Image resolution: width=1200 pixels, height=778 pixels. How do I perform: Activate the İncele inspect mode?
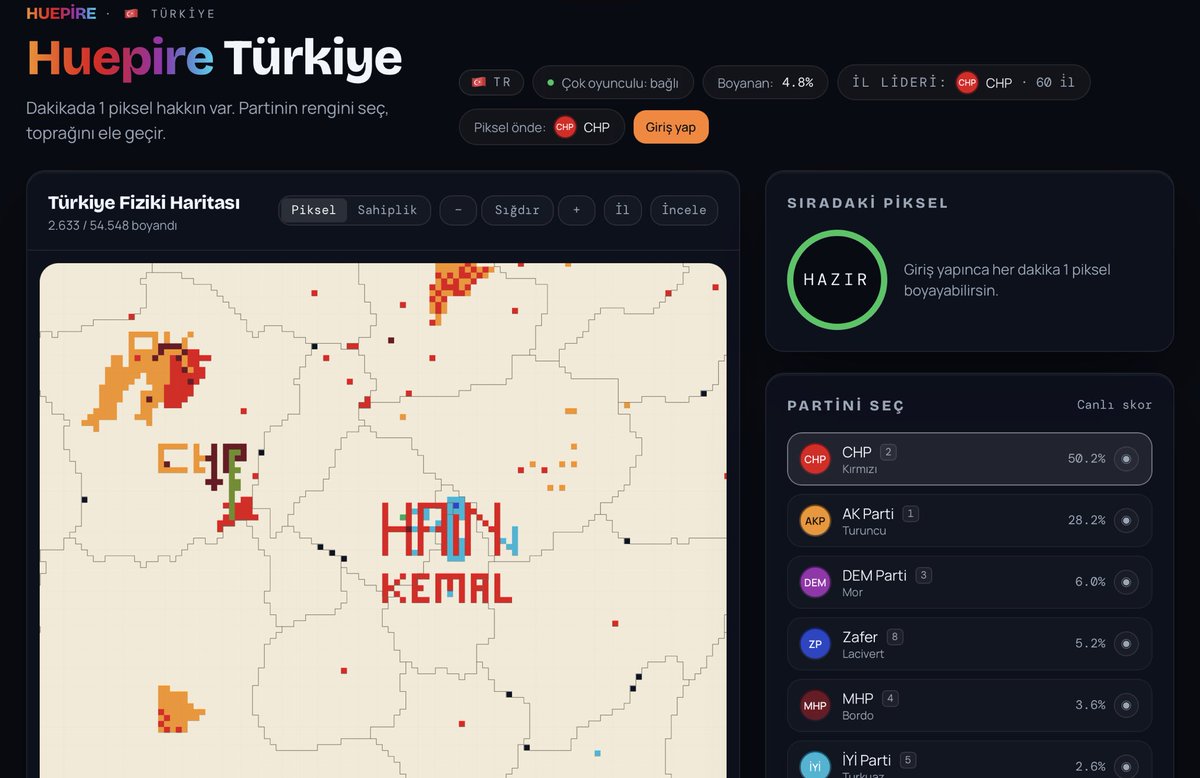click(684, 210)
